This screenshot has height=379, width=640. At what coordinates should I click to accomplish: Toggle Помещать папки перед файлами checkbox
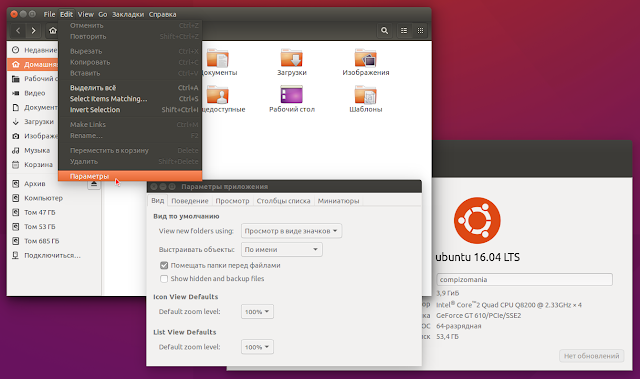[164, 266]
